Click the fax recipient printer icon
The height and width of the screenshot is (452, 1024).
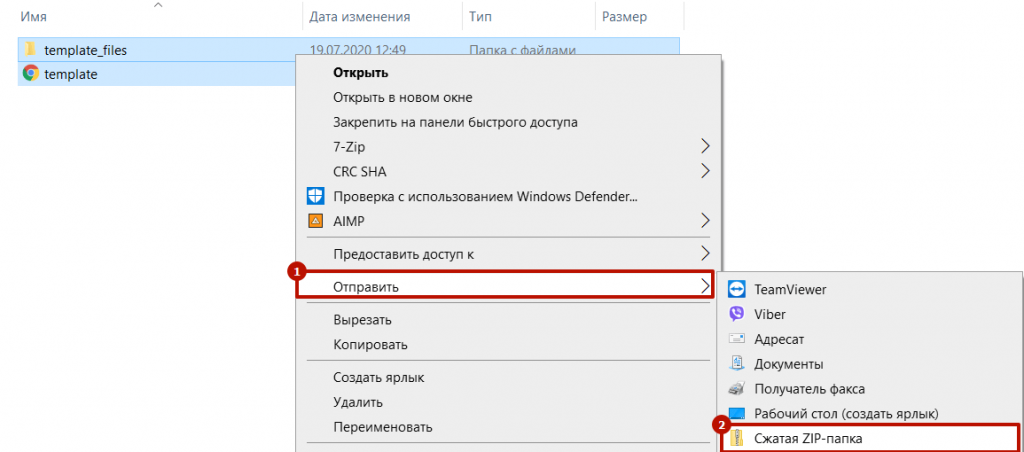click(x=737, y=389)
